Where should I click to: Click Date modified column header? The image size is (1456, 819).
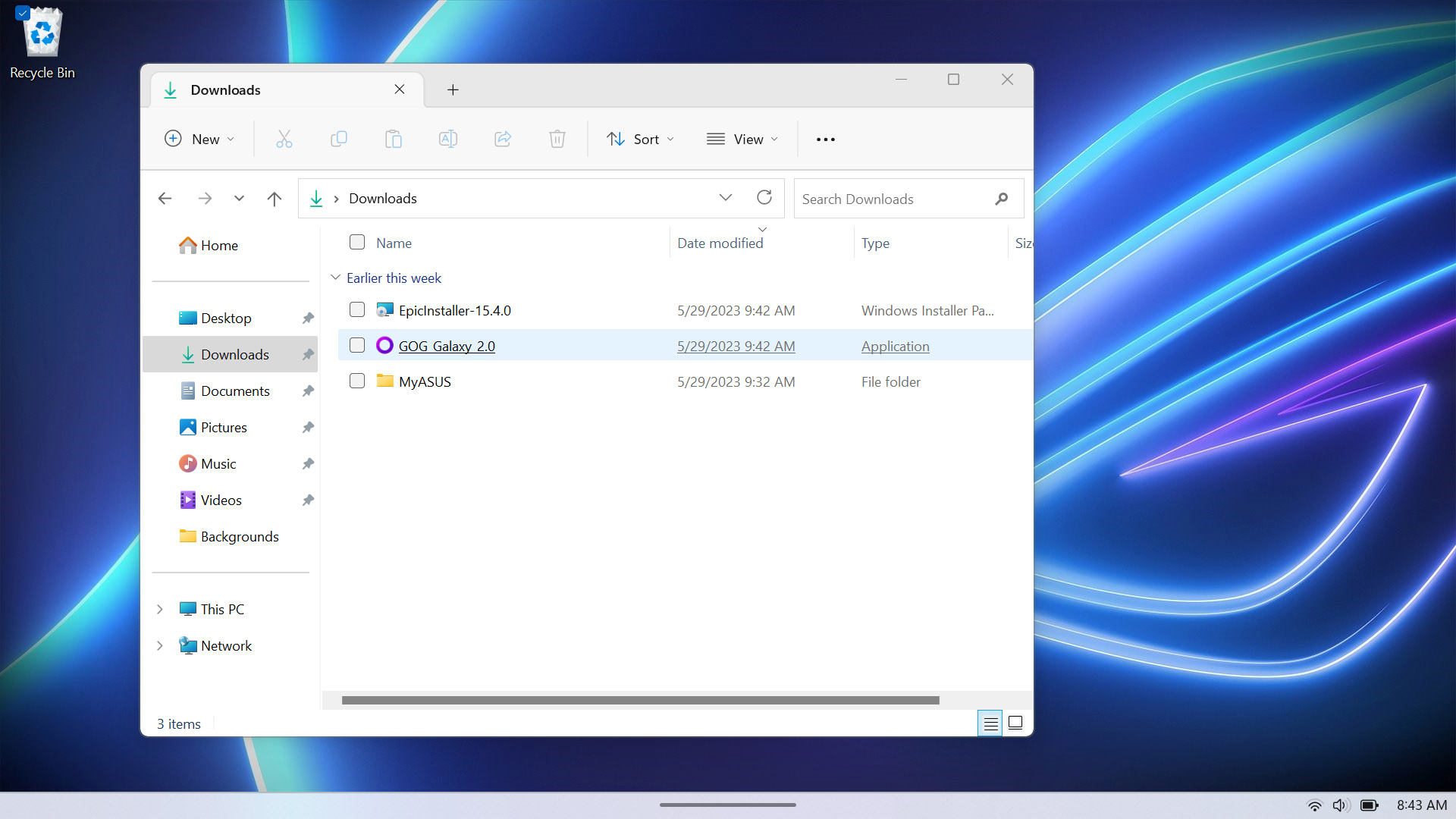pos(720,242)
